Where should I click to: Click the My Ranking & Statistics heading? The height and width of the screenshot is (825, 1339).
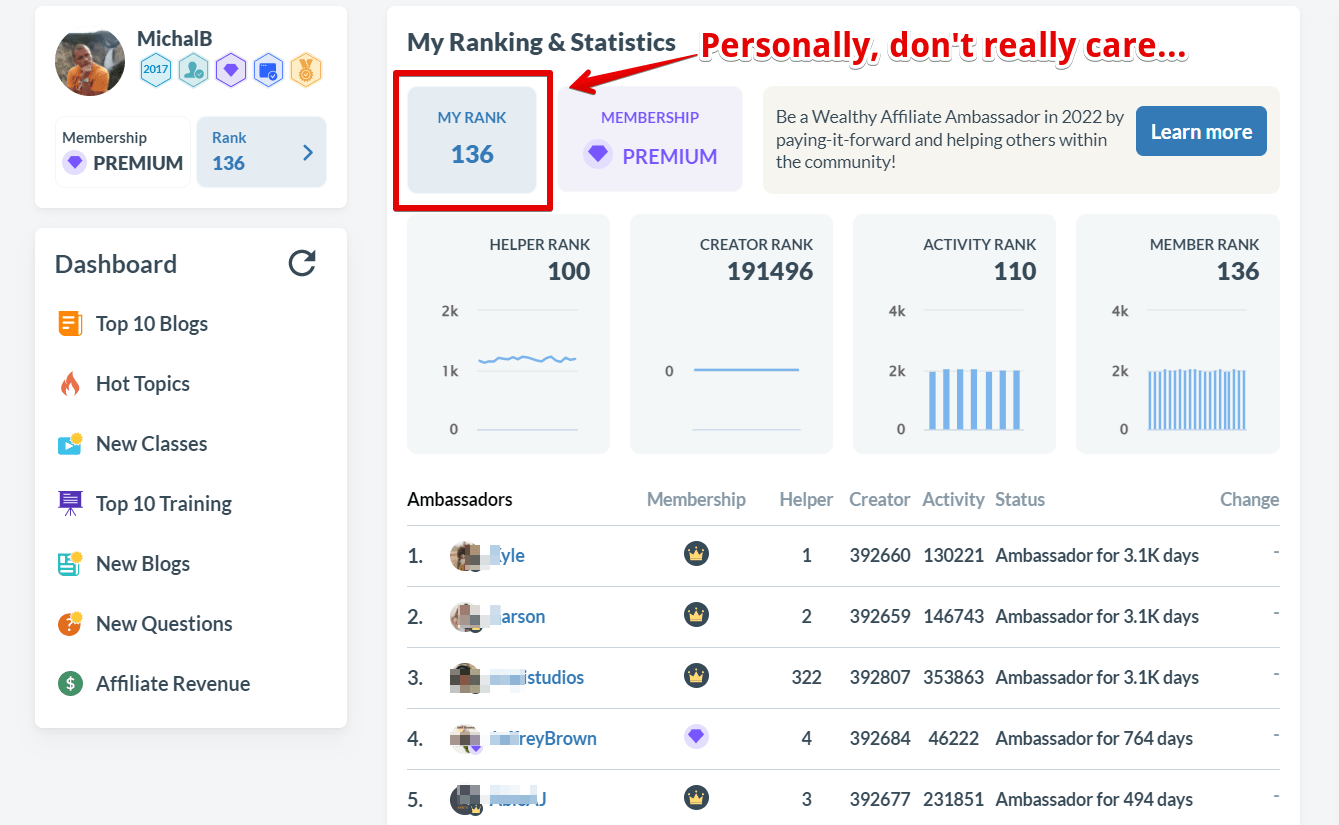coord(541,43)
